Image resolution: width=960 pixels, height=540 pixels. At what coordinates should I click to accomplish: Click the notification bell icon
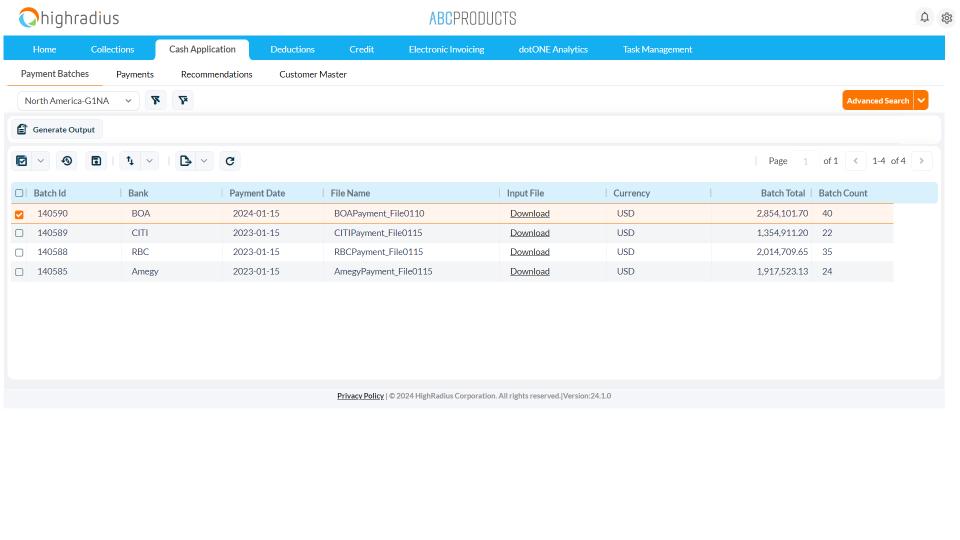tap(924, 17)
